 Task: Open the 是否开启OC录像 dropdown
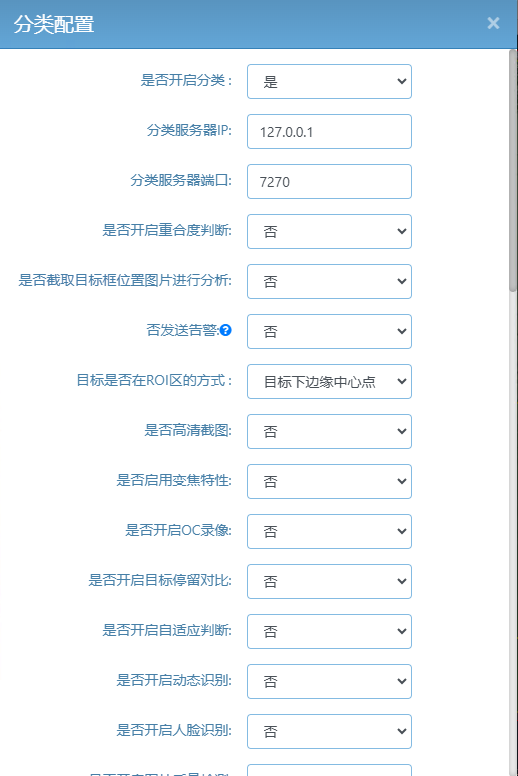[x=330, y=532]
